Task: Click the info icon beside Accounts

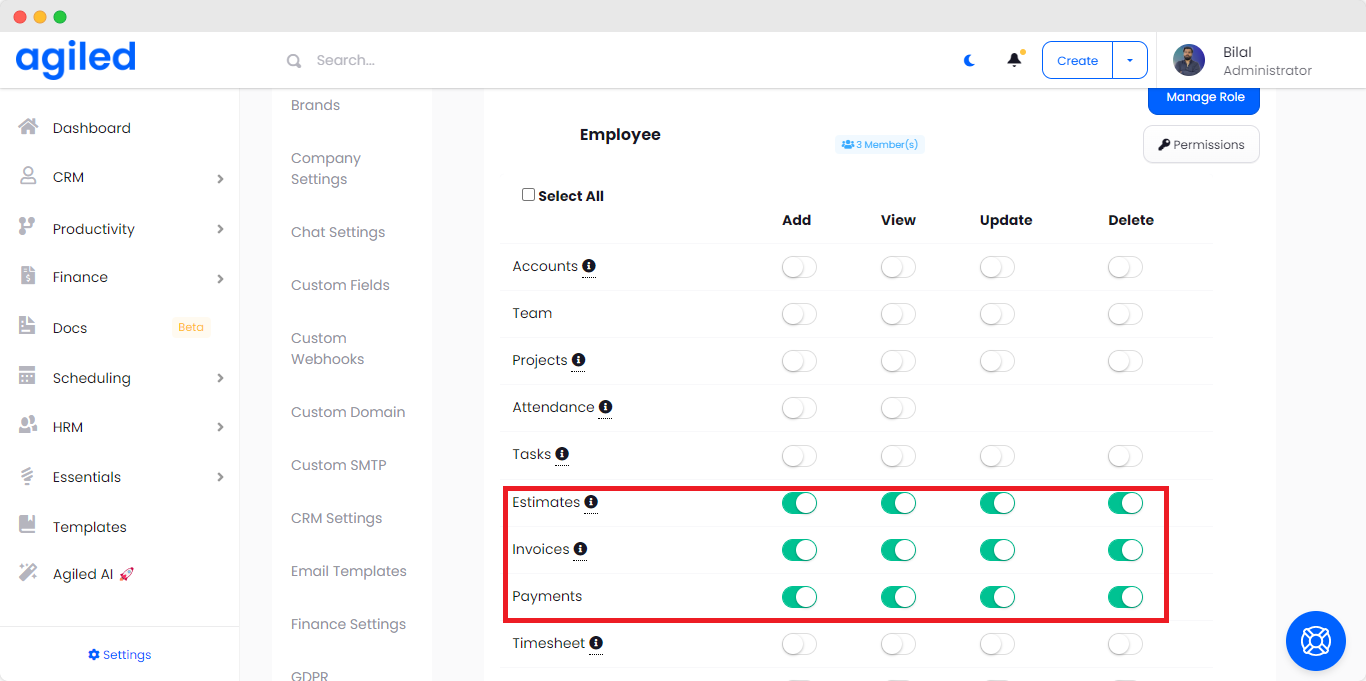Action: [x=589, y=266]
